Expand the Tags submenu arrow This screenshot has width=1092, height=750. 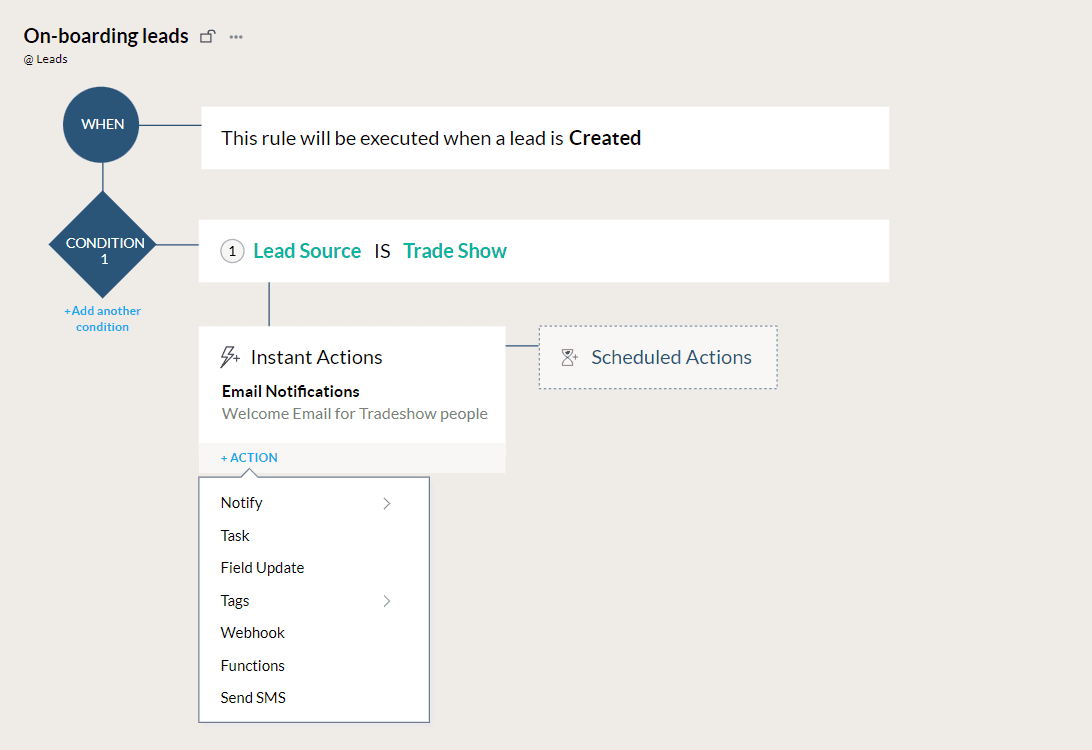[387, 601]
